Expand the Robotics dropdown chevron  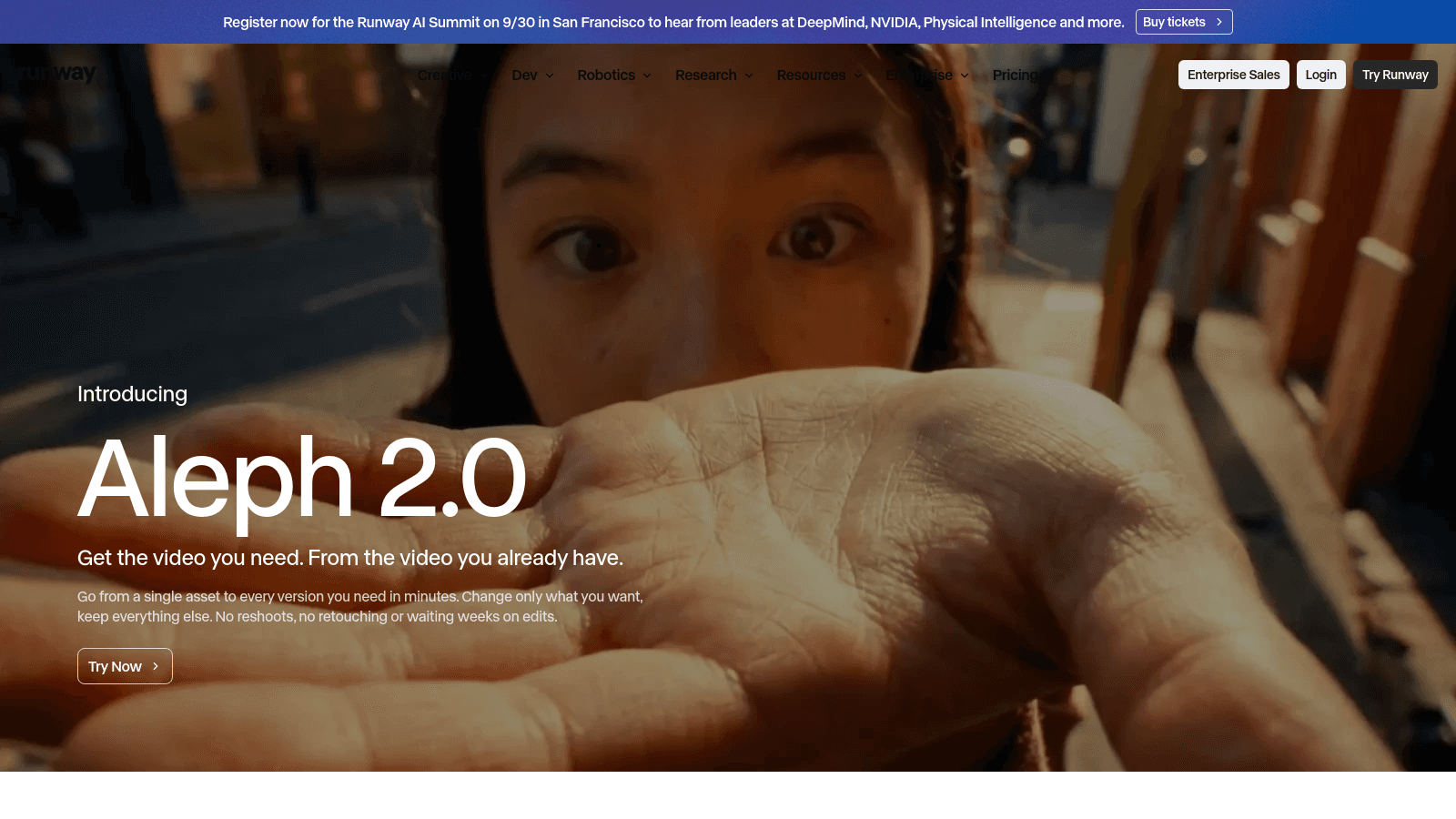pos(647,76)
